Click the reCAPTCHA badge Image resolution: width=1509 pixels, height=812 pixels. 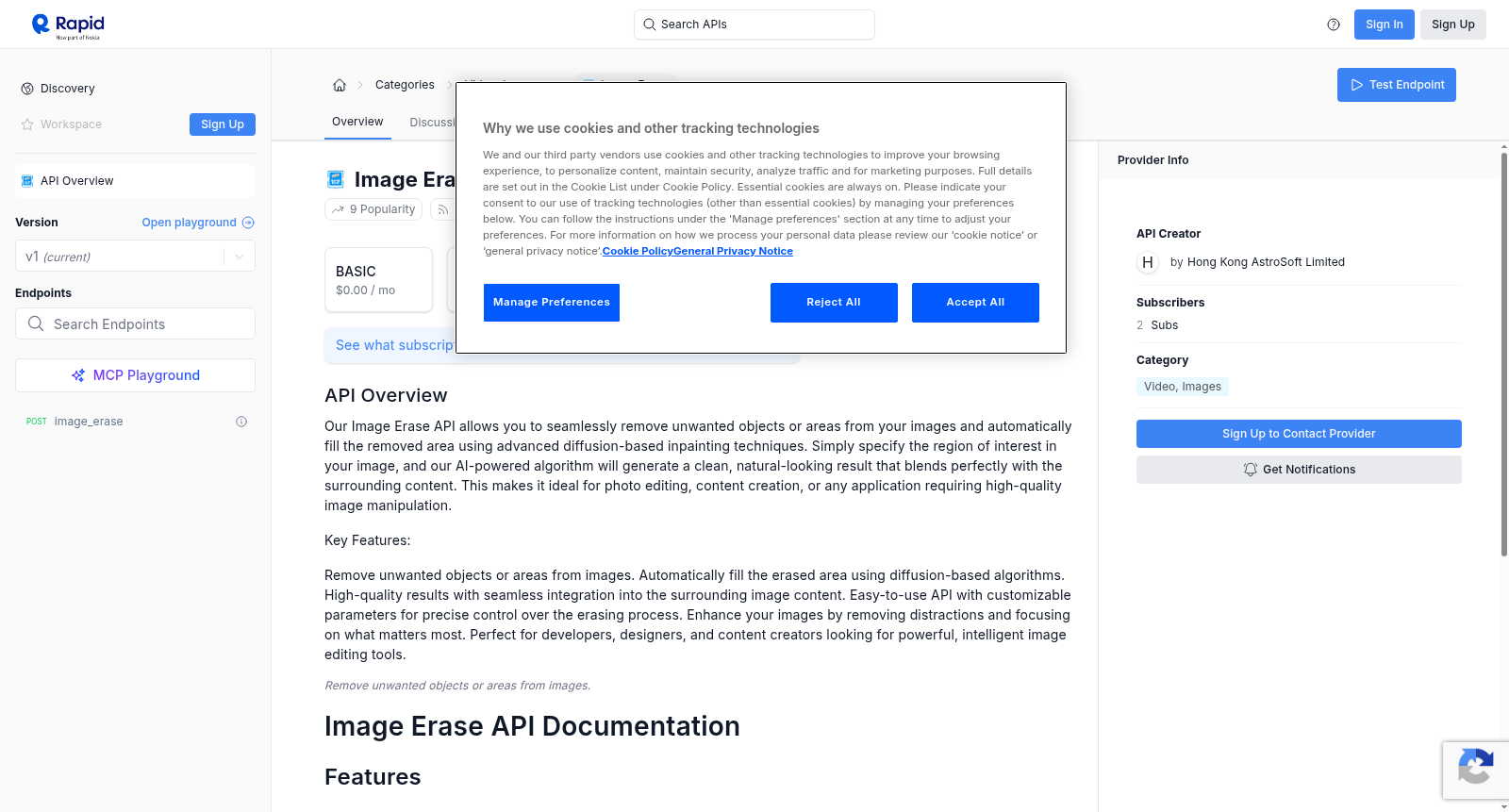1475,771
